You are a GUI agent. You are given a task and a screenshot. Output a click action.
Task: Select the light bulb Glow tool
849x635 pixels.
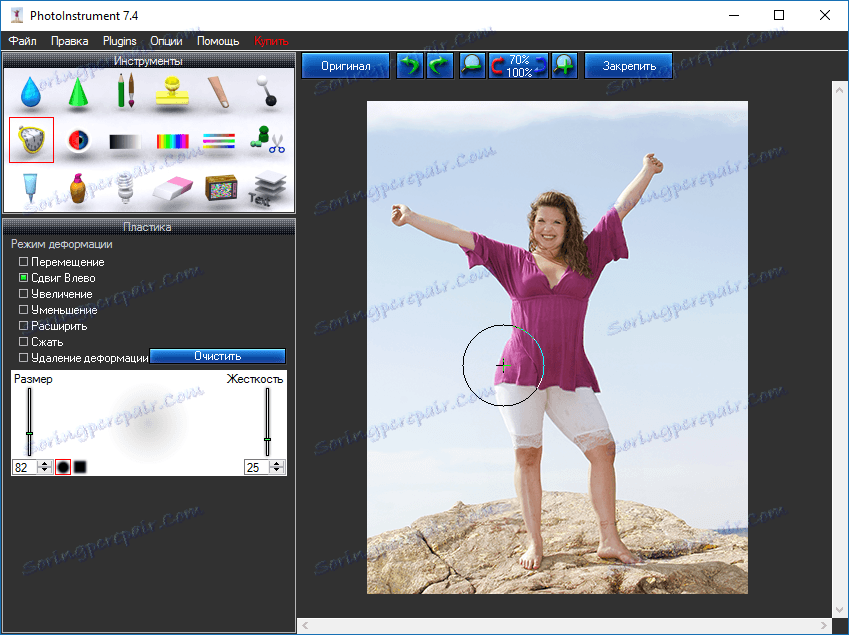coord(125,186)
